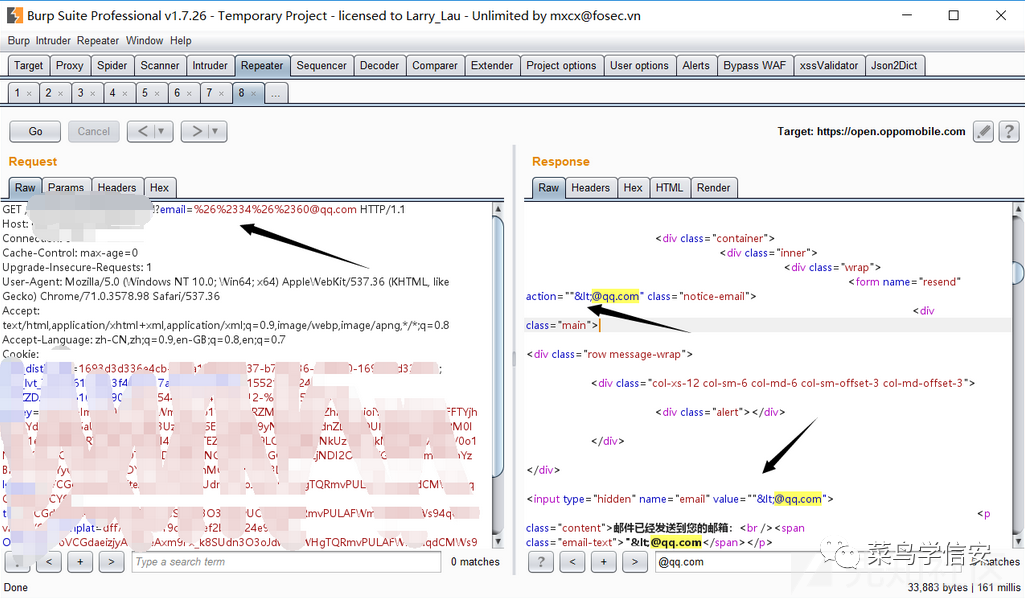Open the Window menu
Image resolution: width=1025 pixels, height=599 pixels.
(x=144, y=41)
